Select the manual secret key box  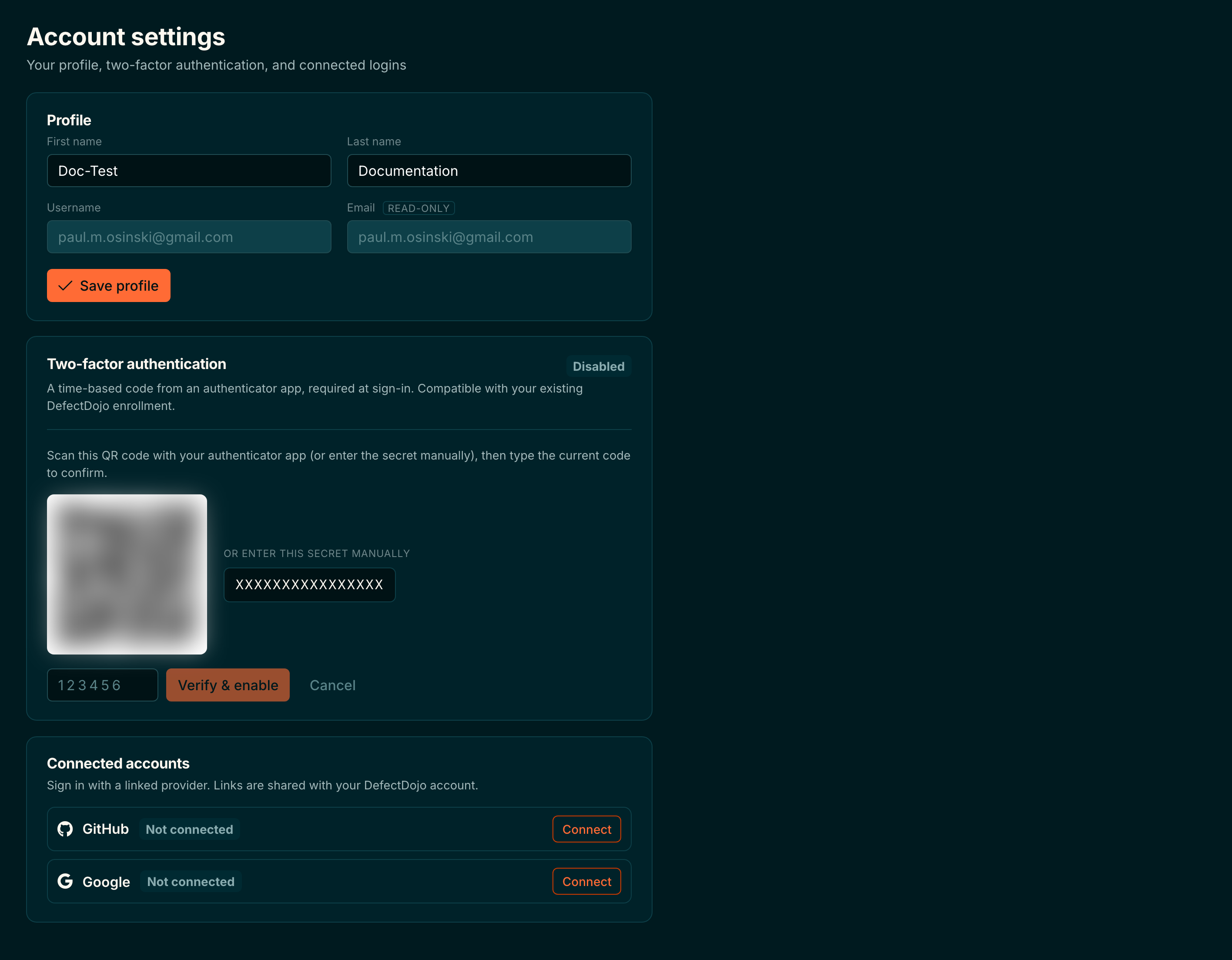pos(310,585)
